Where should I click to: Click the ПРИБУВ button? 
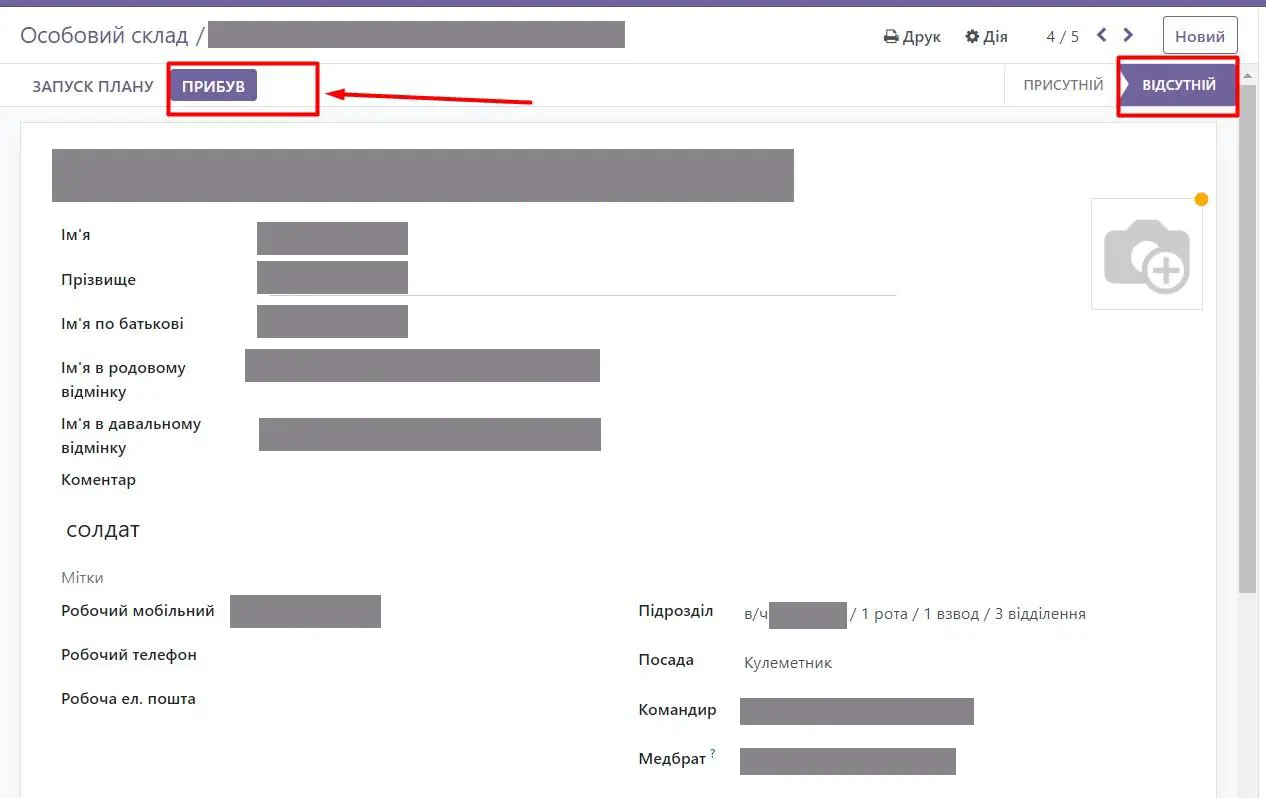pos(213,86)
